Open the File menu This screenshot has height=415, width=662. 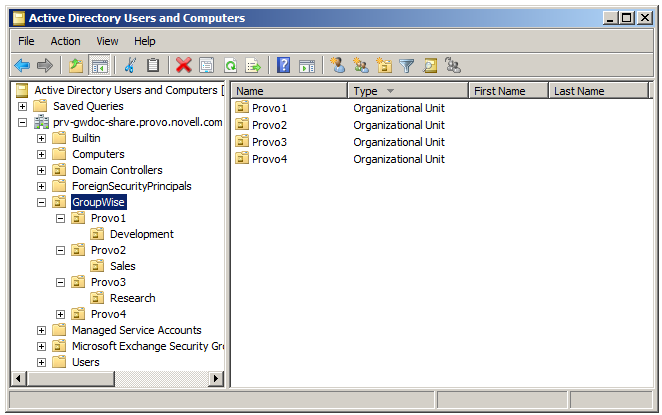tap(26, 41)
